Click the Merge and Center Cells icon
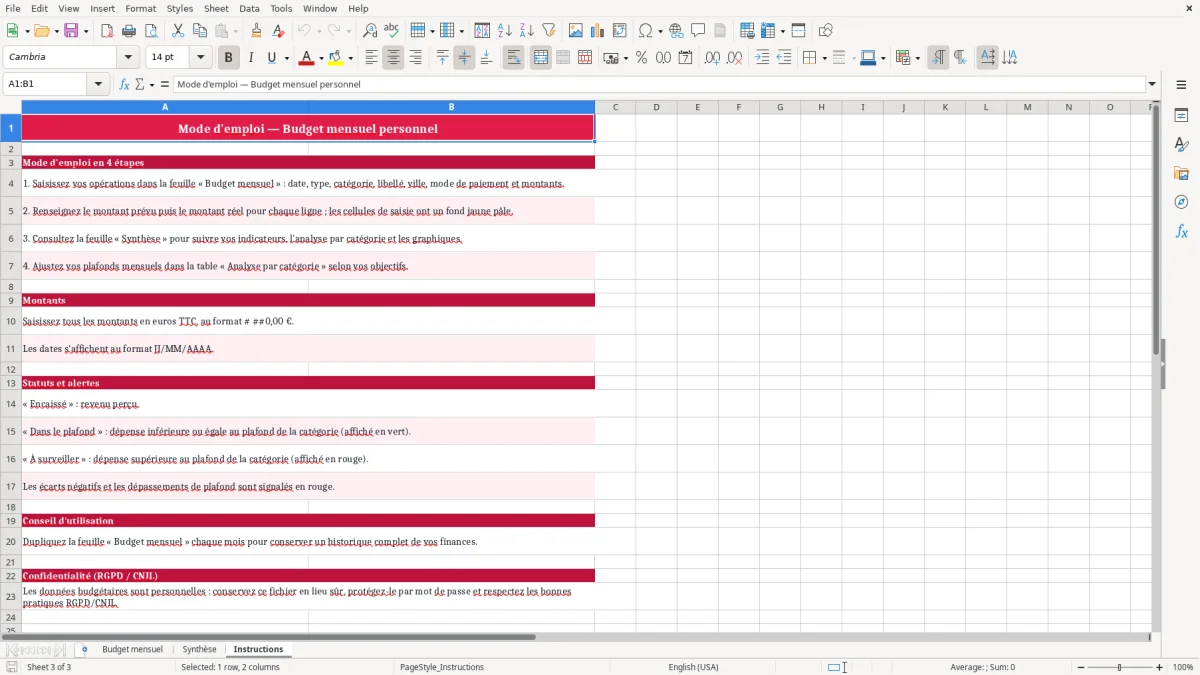Image resolution: width=1200 pixels, height=675 pixels. pyautogui.click(x=541, y=58)
